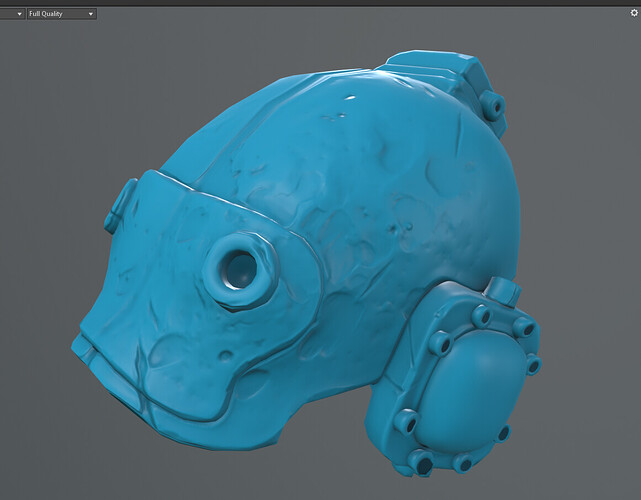
Task: Click the leftmost bolt on the ear cover
Action: pyautogui.click(x=408, y=422)
